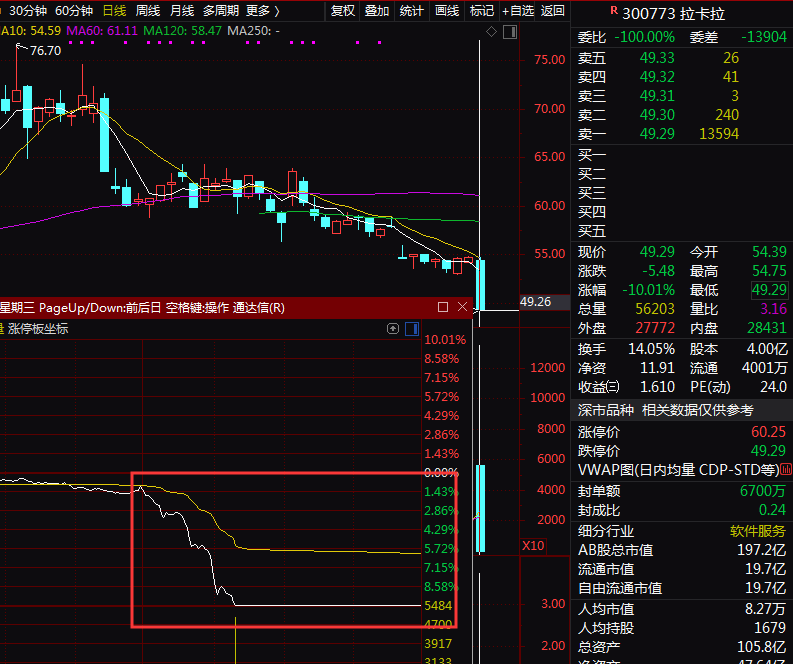
Task: Close the intraday popup with the X
Action: [462, 307]
